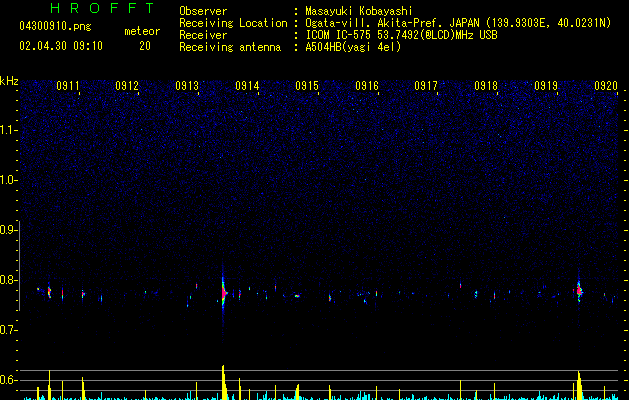The width and height of the screenshot is (629, 400).
Task: Click the 'Receiver' field label
Action: pyautogui.click(x=203, y=35)
